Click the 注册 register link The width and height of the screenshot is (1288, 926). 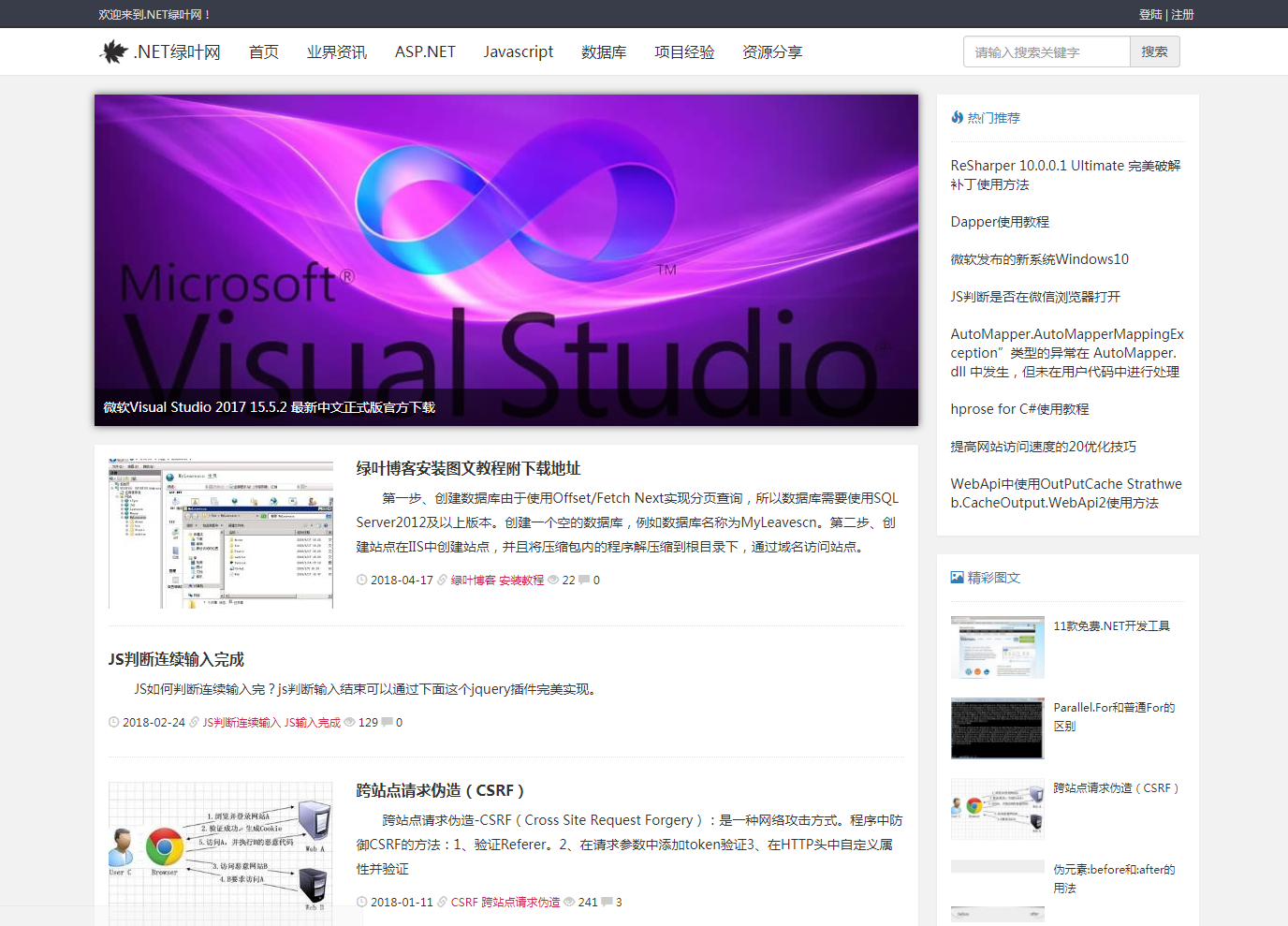(x=1183, y=15)
